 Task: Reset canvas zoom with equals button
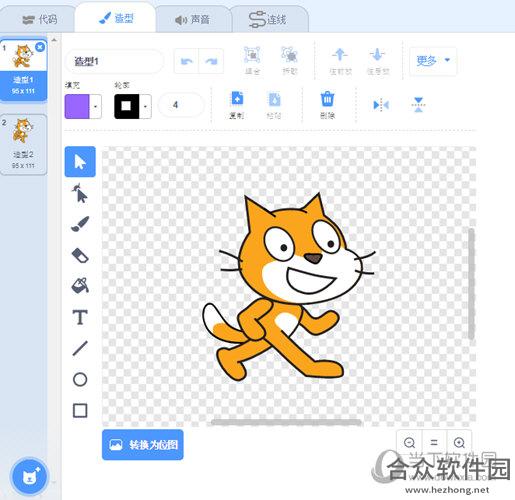click(x=434, y=443)
